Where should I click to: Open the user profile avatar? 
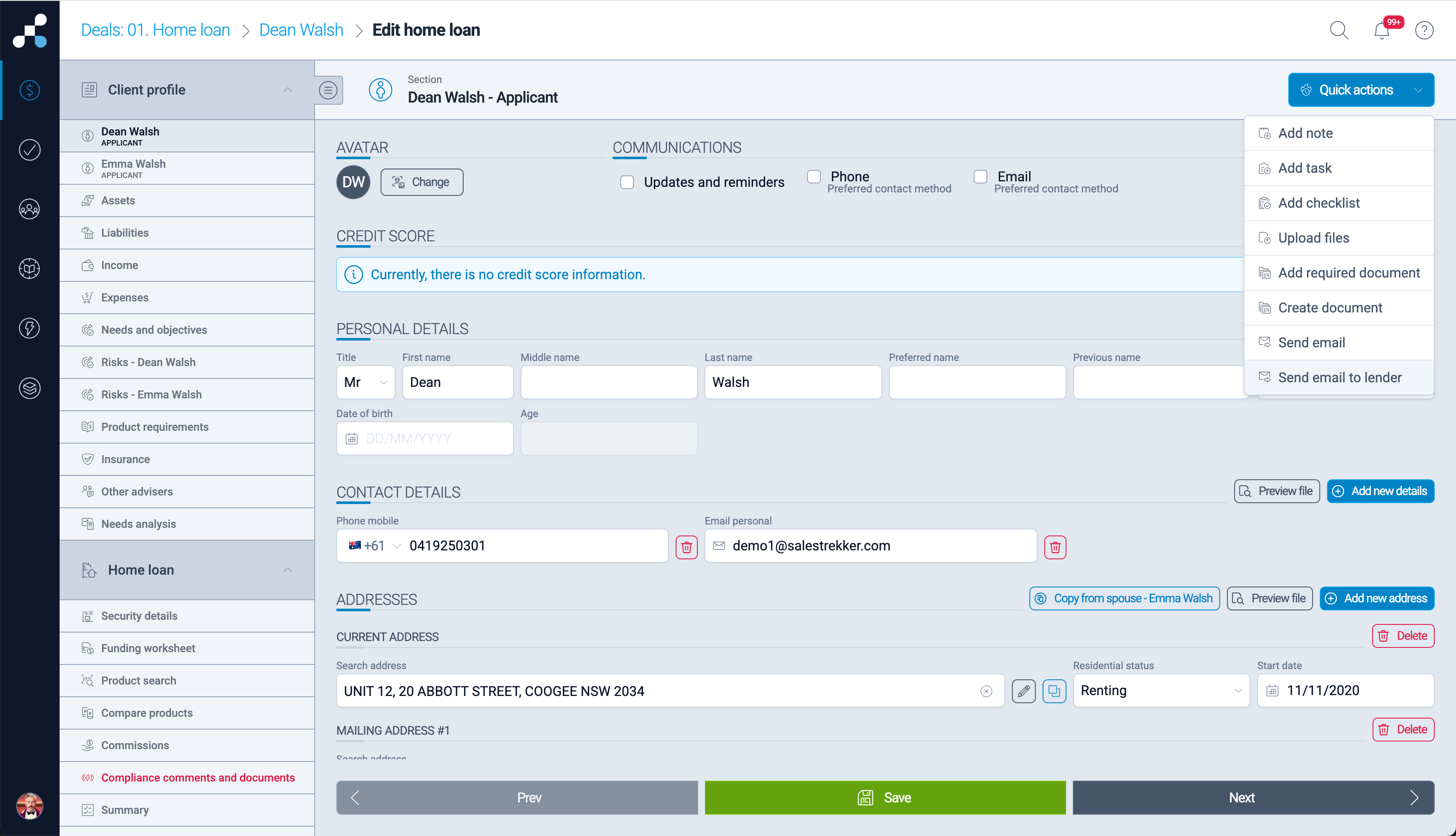(30, 806)
